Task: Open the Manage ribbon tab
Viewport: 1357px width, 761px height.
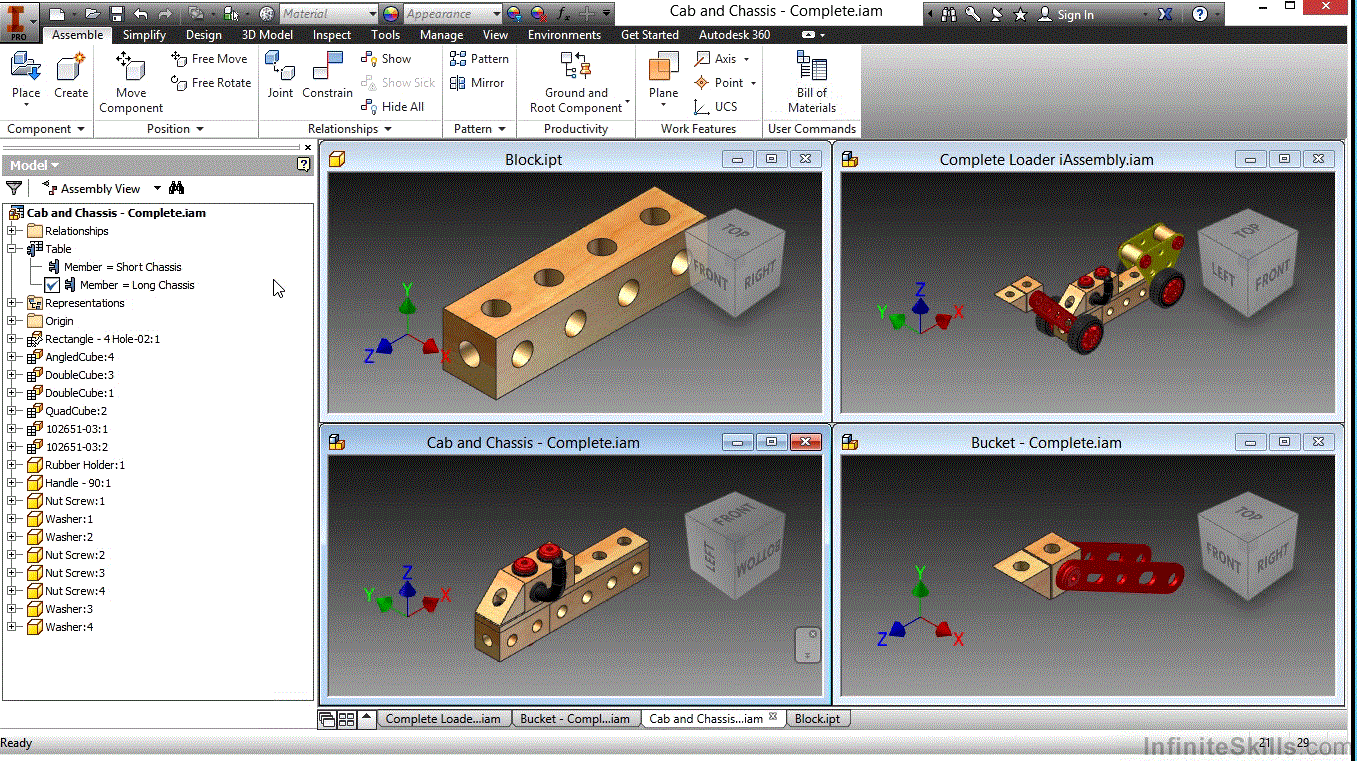Action: (x=441, y=35)
